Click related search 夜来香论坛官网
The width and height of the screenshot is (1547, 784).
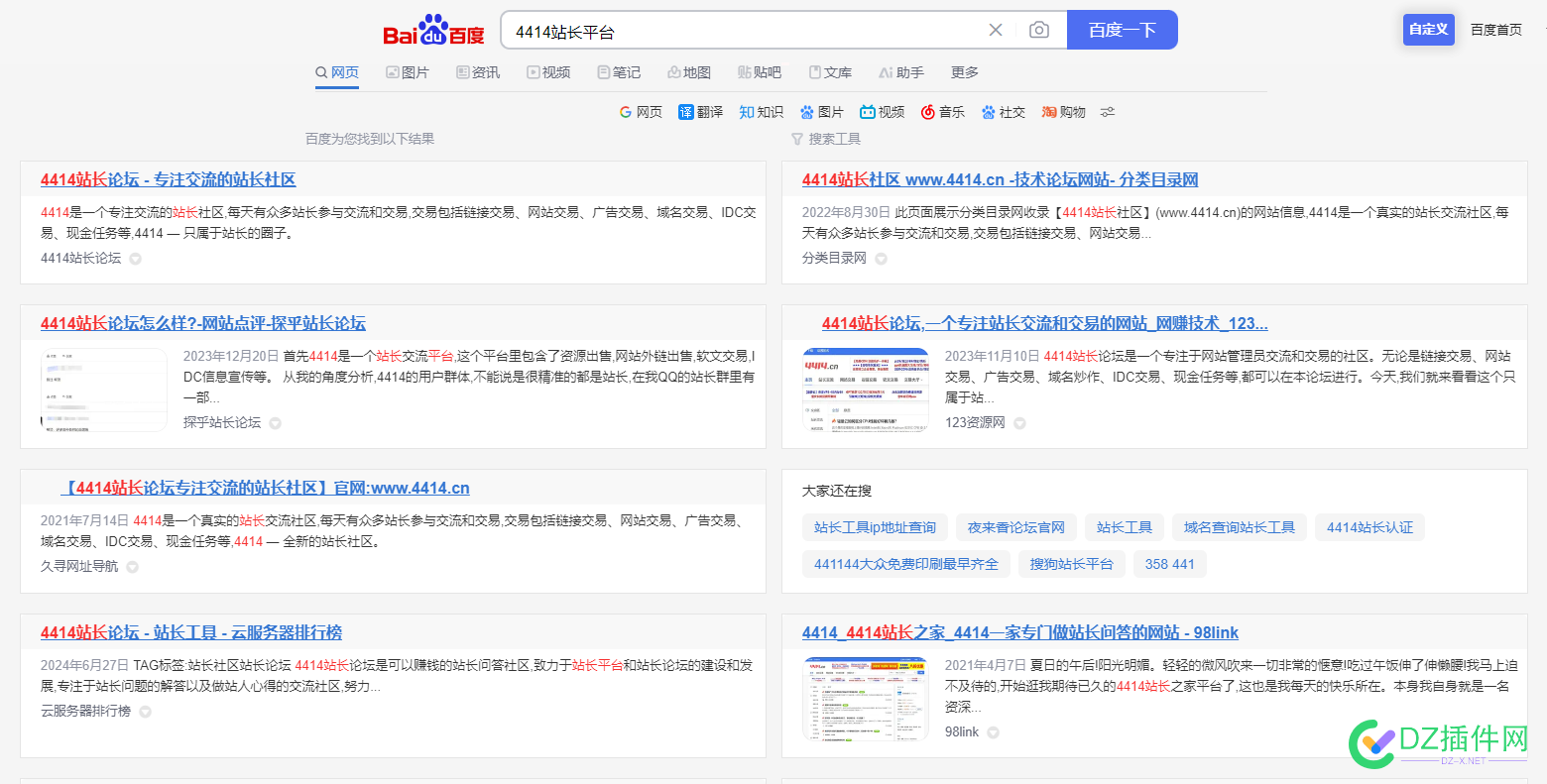[x=1016, y=527]
